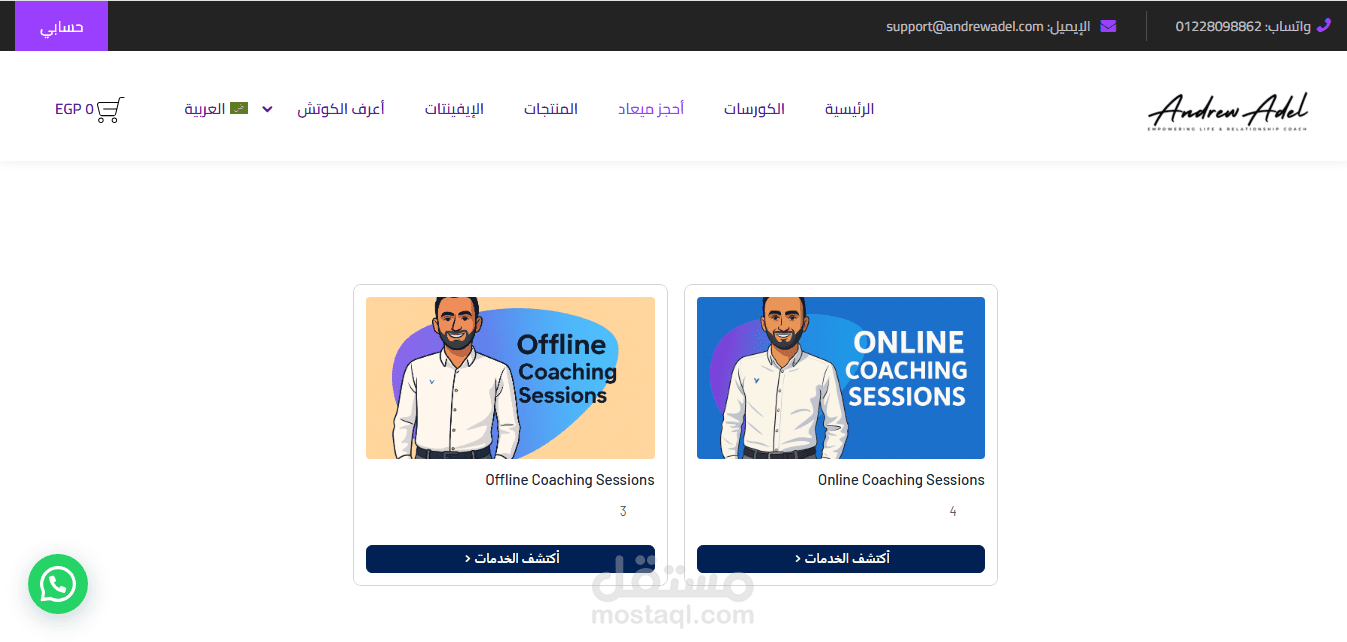Open the Online Coaching Sessions thumbnail image
The width and height of the screenshot is (1347, 642).
pos(841,378)
